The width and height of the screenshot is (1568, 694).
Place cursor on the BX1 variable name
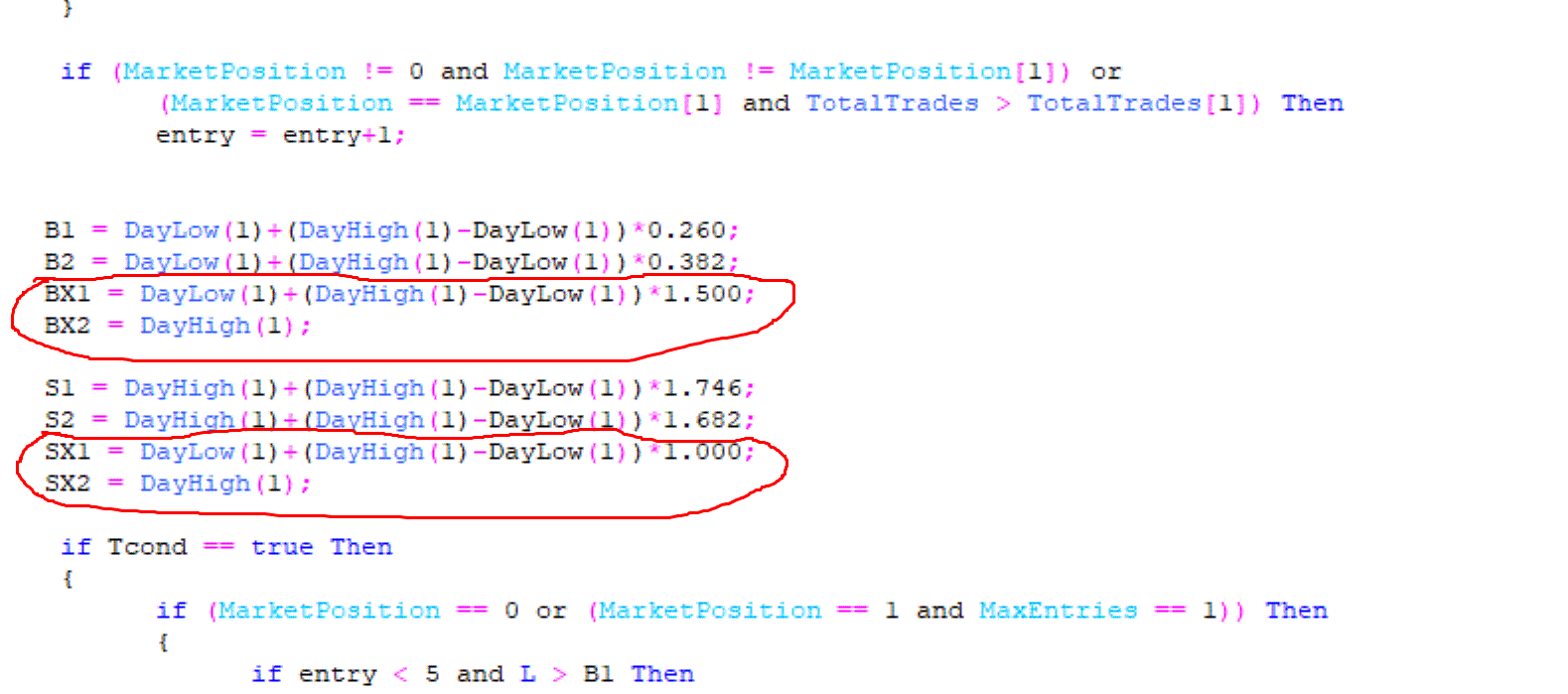point(68,294)
